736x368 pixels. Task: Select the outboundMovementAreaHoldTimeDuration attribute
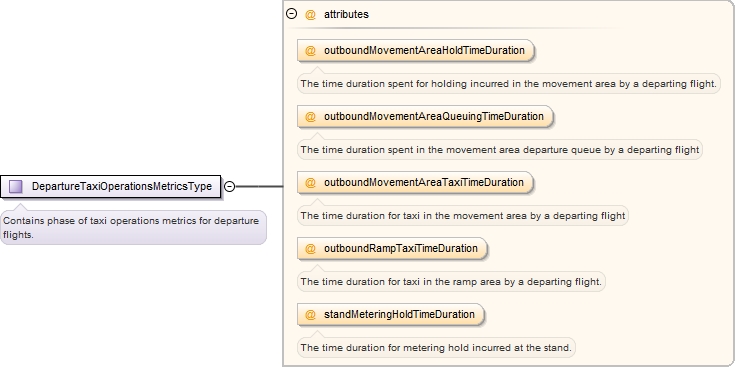416,51
